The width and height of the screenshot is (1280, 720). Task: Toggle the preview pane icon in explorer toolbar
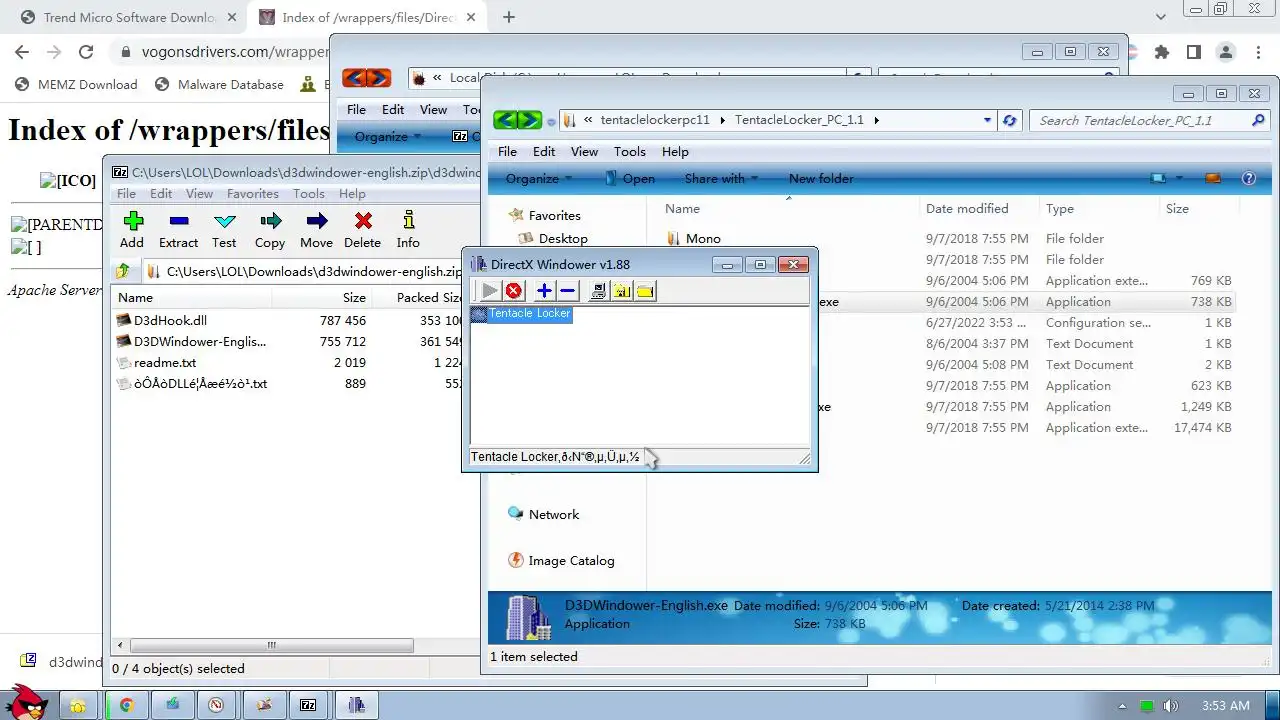[1213, 179]
